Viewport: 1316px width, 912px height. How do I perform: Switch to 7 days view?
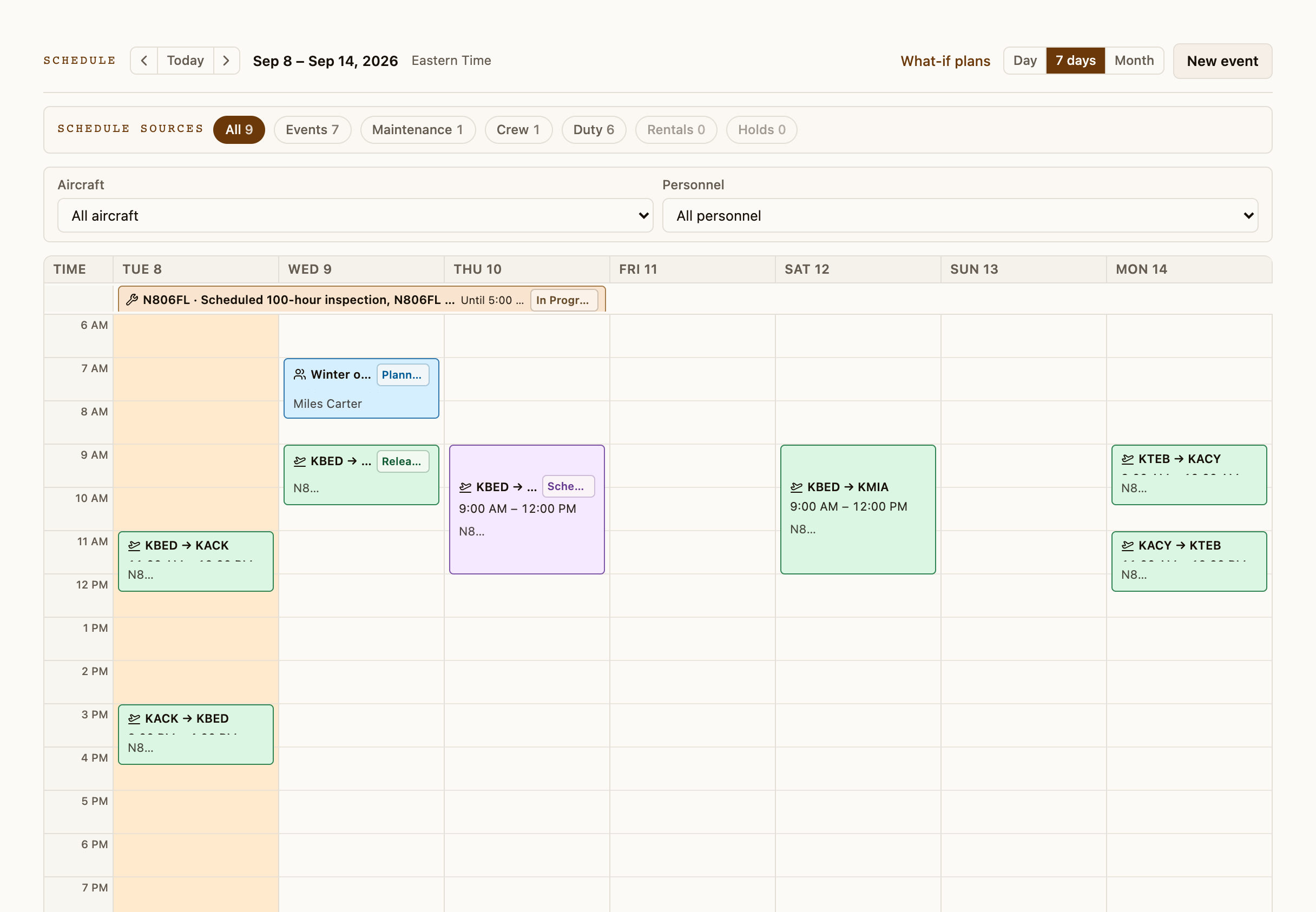click(1075, 61)
